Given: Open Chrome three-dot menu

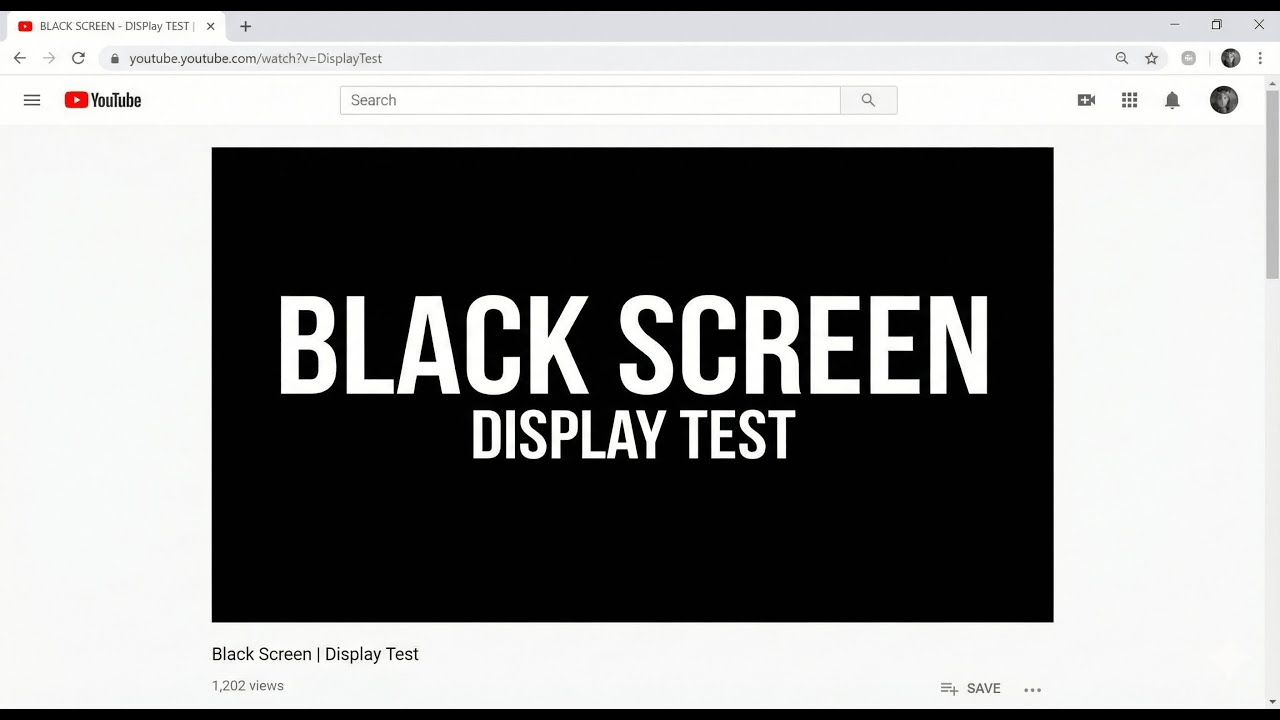Looking at the screenshot, I should [1260, 58].
